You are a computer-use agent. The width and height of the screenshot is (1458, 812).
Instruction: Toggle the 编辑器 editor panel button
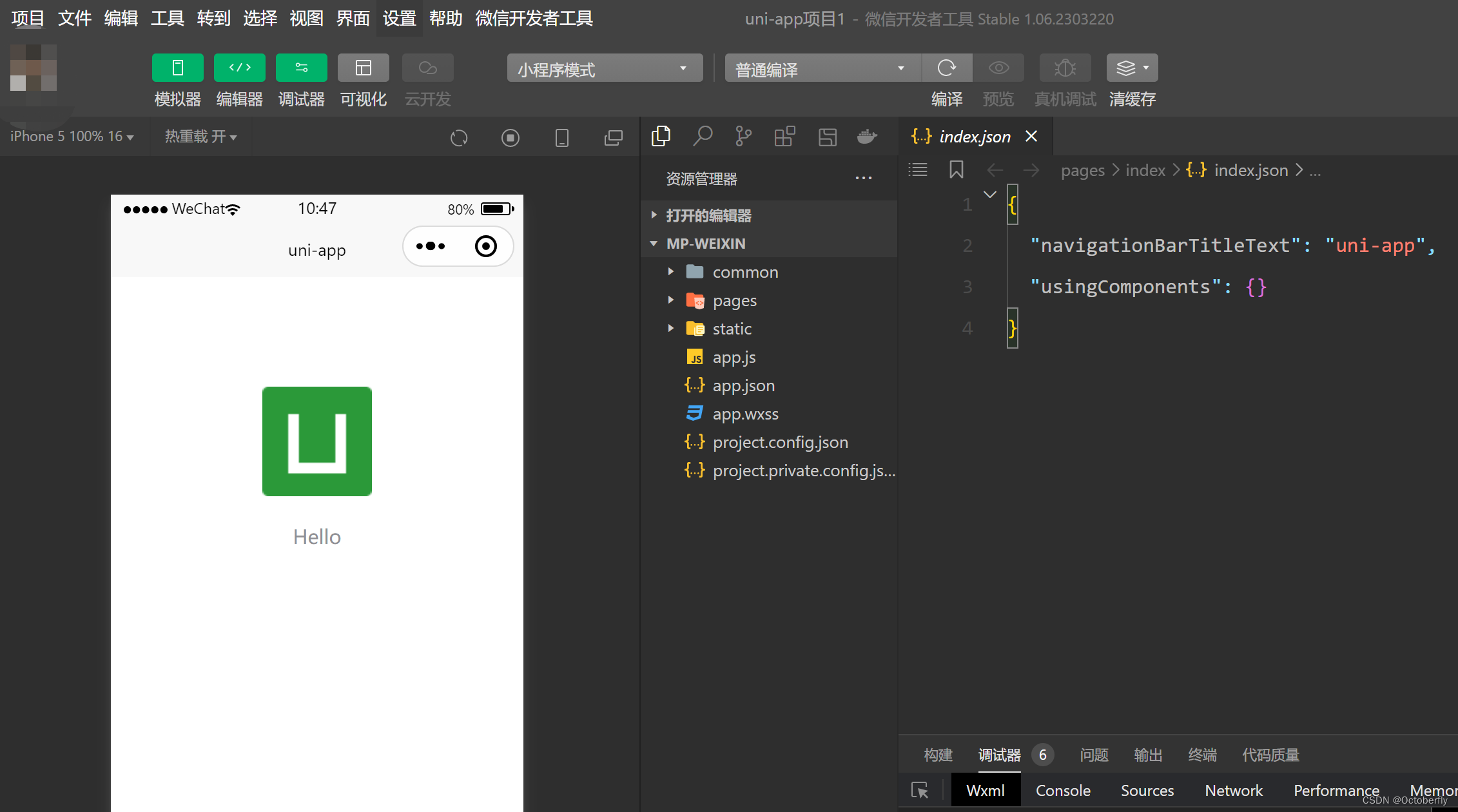[240, 68]
